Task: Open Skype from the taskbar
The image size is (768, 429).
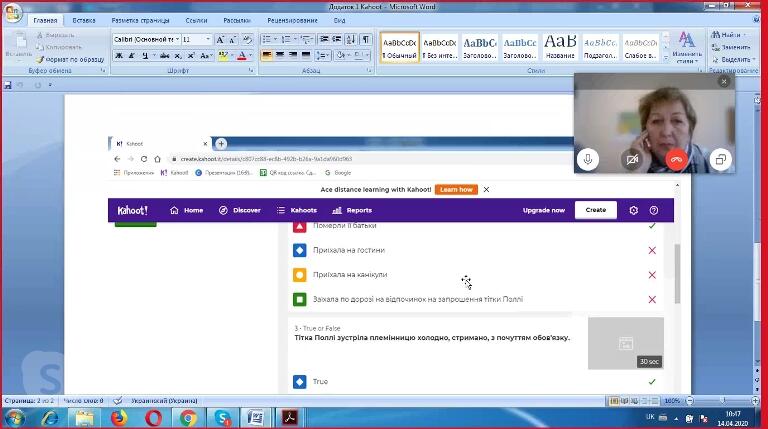Action: point(222,418)
